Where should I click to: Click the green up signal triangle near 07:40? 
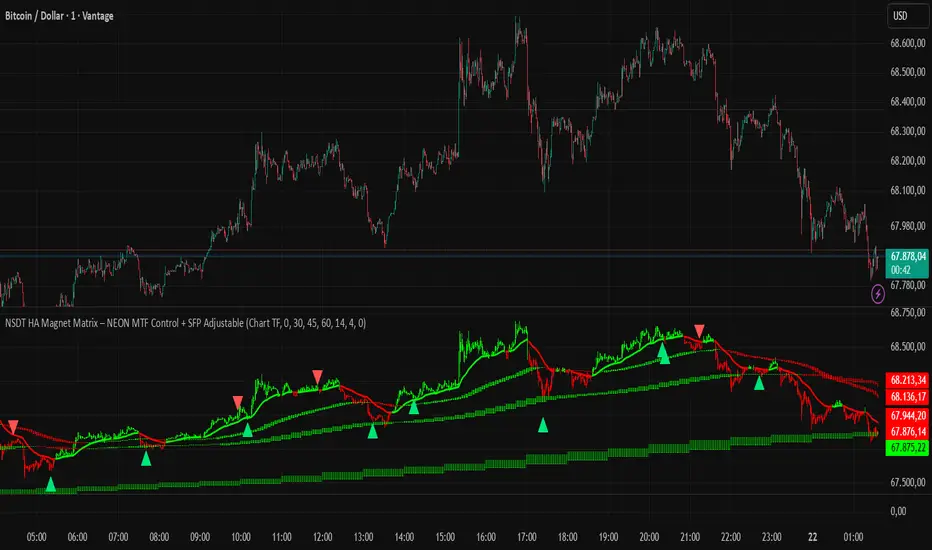coord(146,458)
